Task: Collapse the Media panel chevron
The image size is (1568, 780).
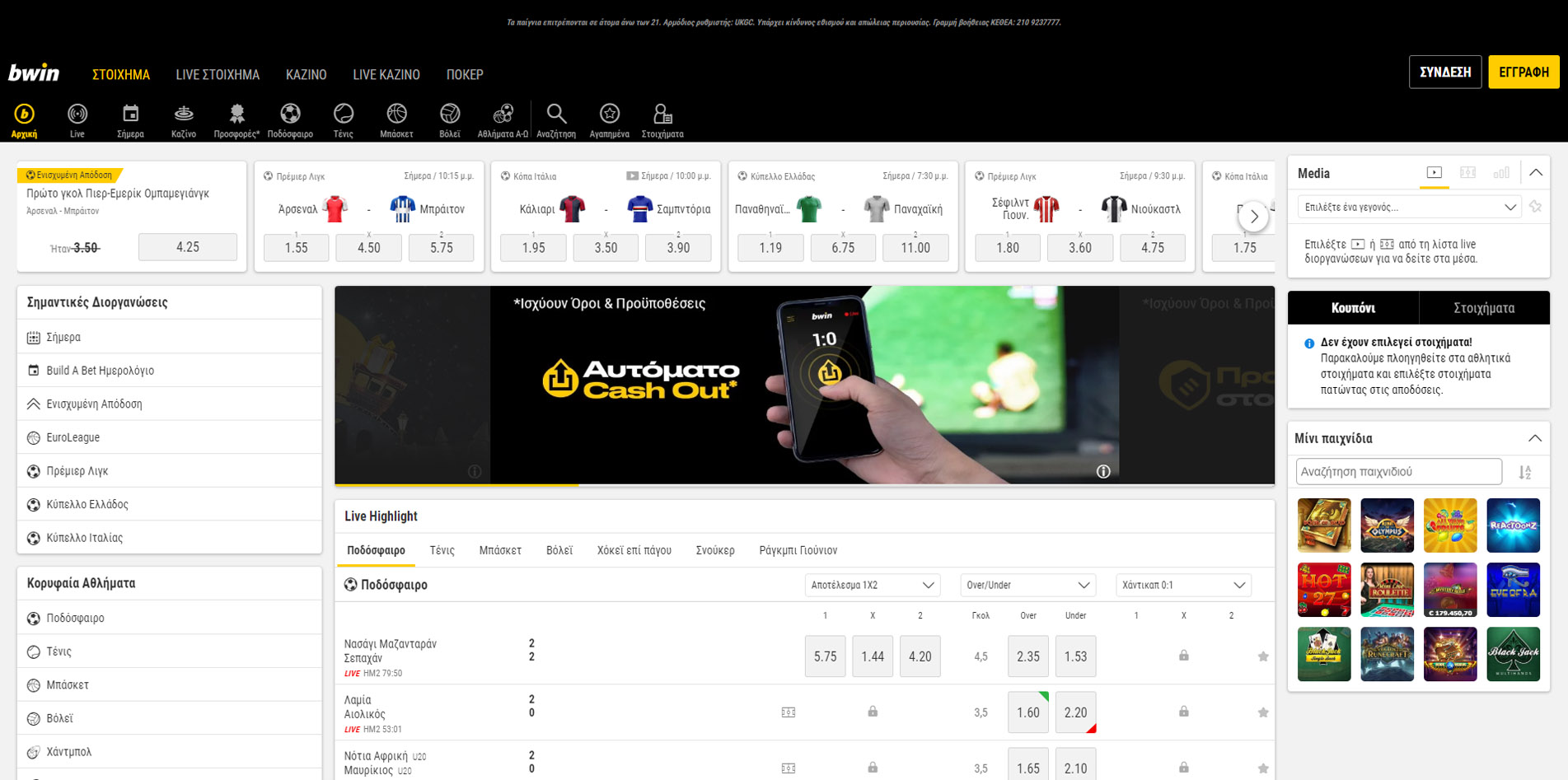Action: coord(1536,173)
